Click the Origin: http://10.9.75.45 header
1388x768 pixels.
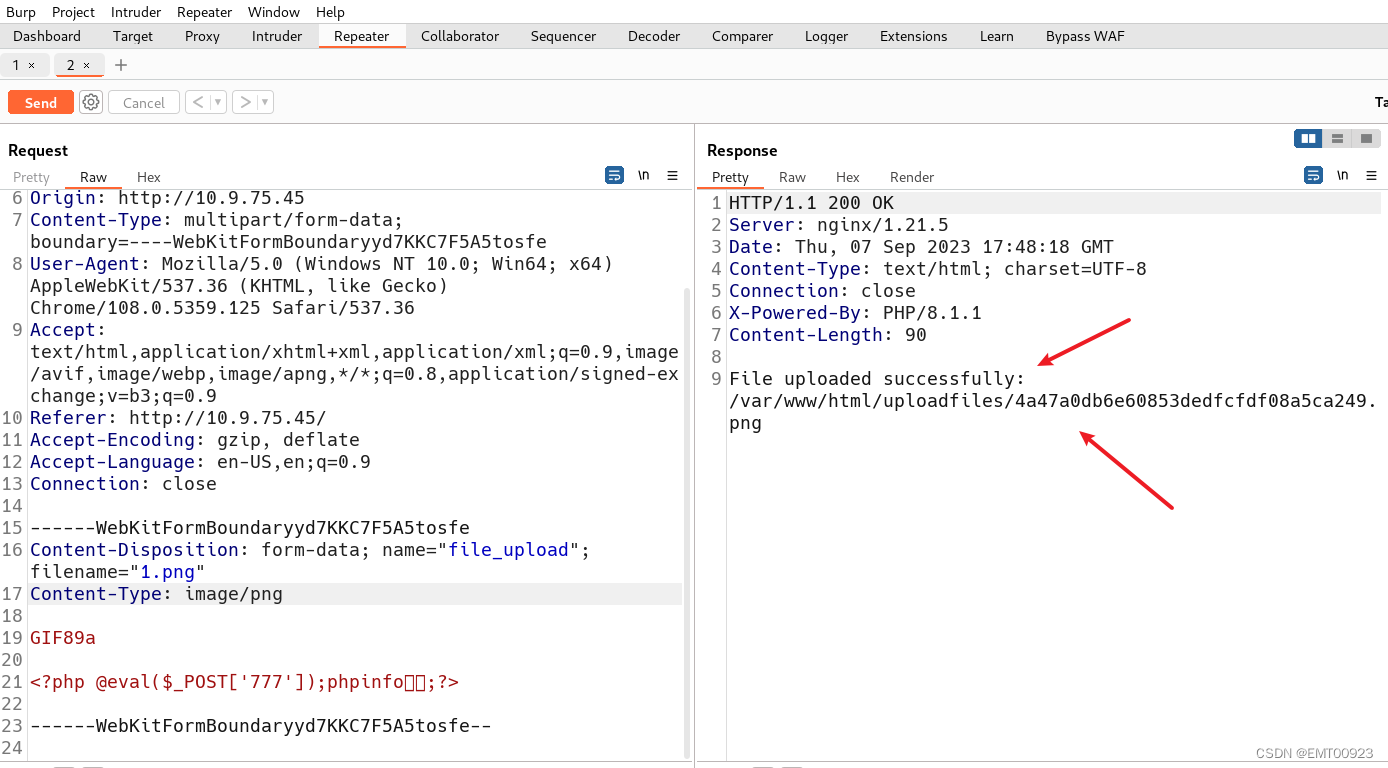[167, 198]
